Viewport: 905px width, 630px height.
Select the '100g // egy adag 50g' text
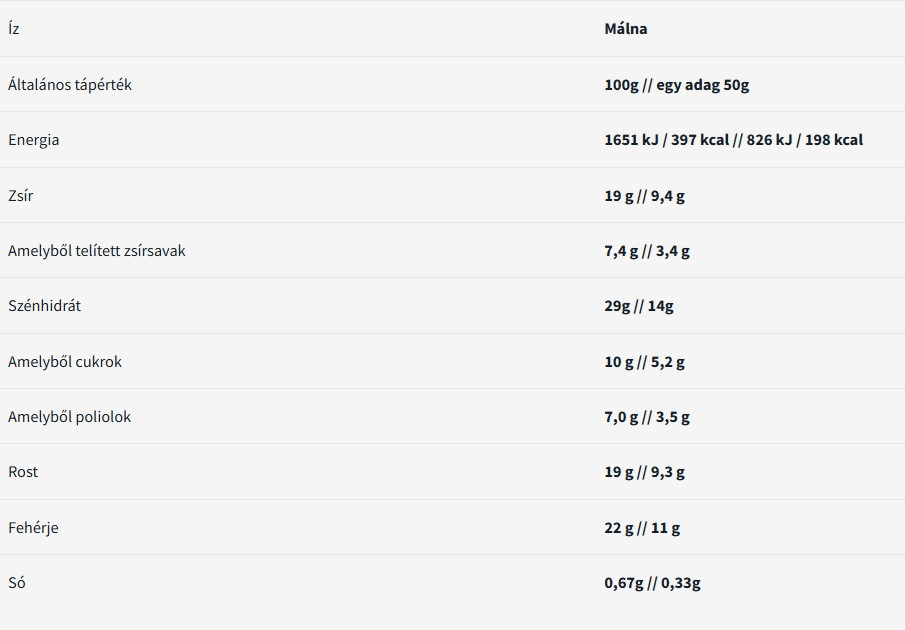[676, 85]
